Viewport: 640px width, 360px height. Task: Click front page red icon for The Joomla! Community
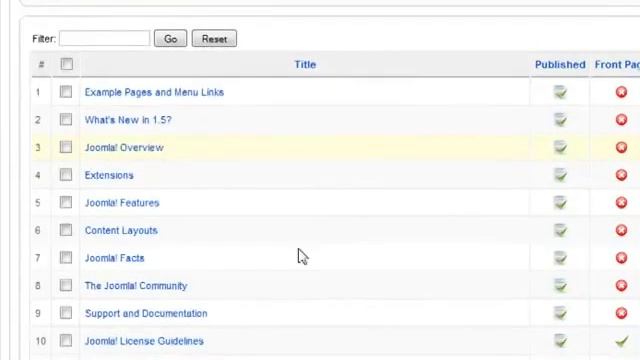(x=621, y=285)
